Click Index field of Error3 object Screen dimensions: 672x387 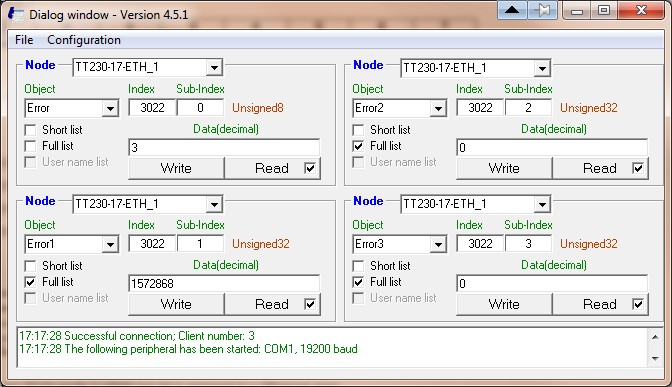point(480,244)
